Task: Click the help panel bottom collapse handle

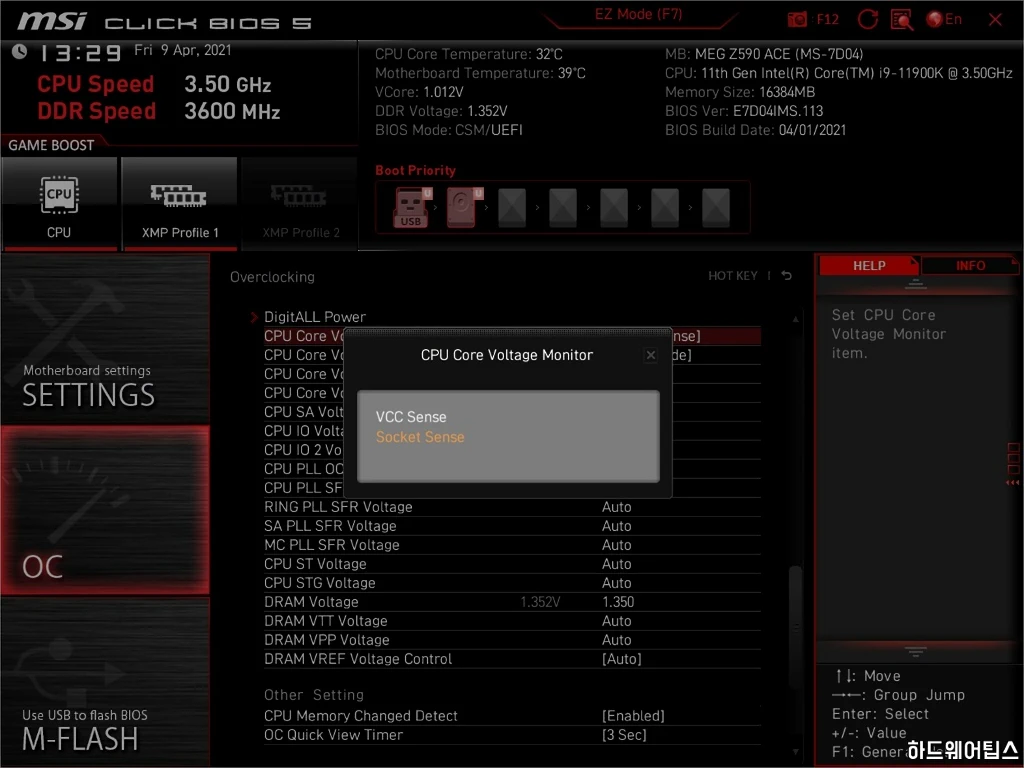Action: tap(915, 652)
